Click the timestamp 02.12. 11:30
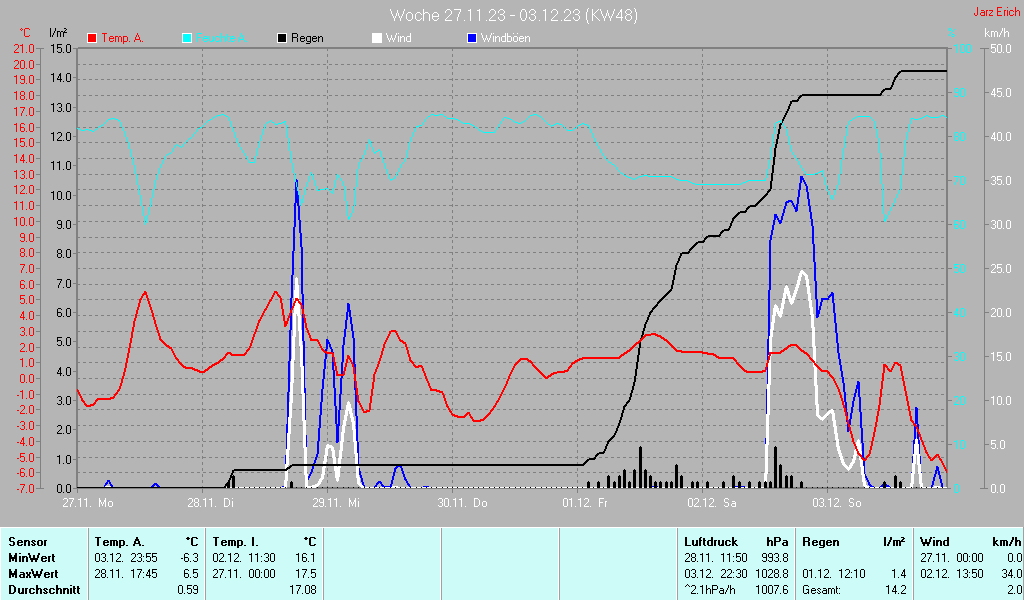This screenshot has width=1024, height=600. coord(244,558)
